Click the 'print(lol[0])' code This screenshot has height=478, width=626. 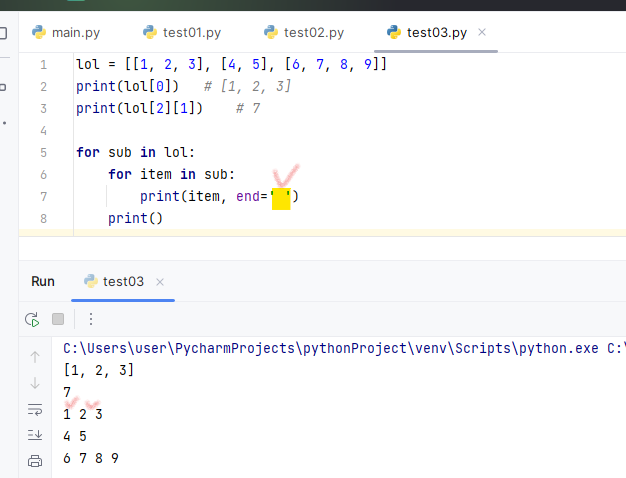tap(127, 86)
